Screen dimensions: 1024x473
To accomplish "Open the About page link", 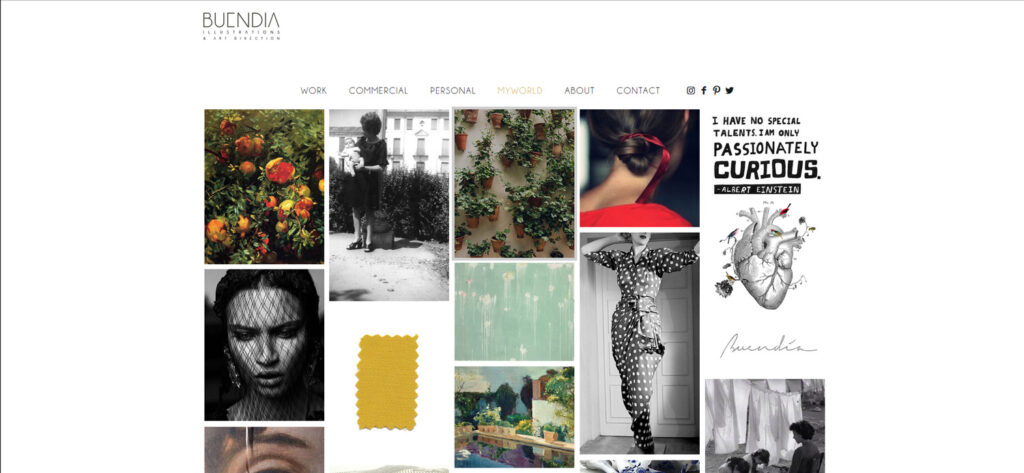I will point(579,91).
